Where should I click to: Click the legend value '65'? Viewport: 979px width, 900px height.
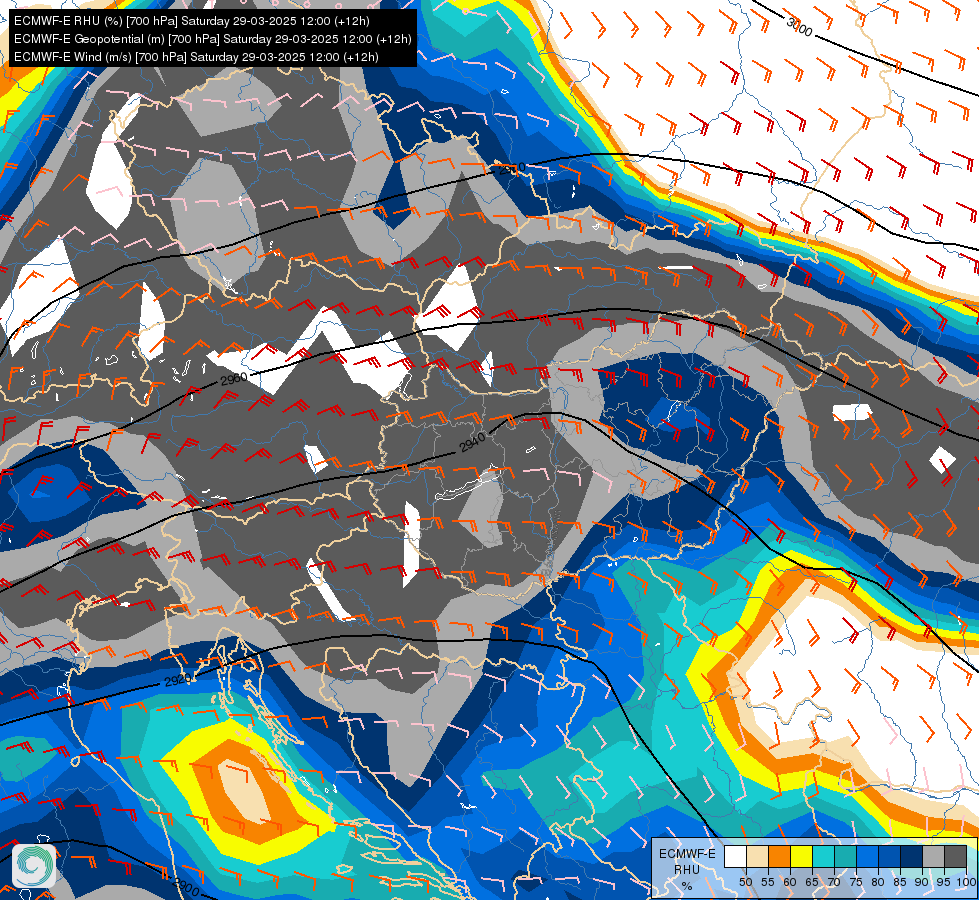coord(812,883)
